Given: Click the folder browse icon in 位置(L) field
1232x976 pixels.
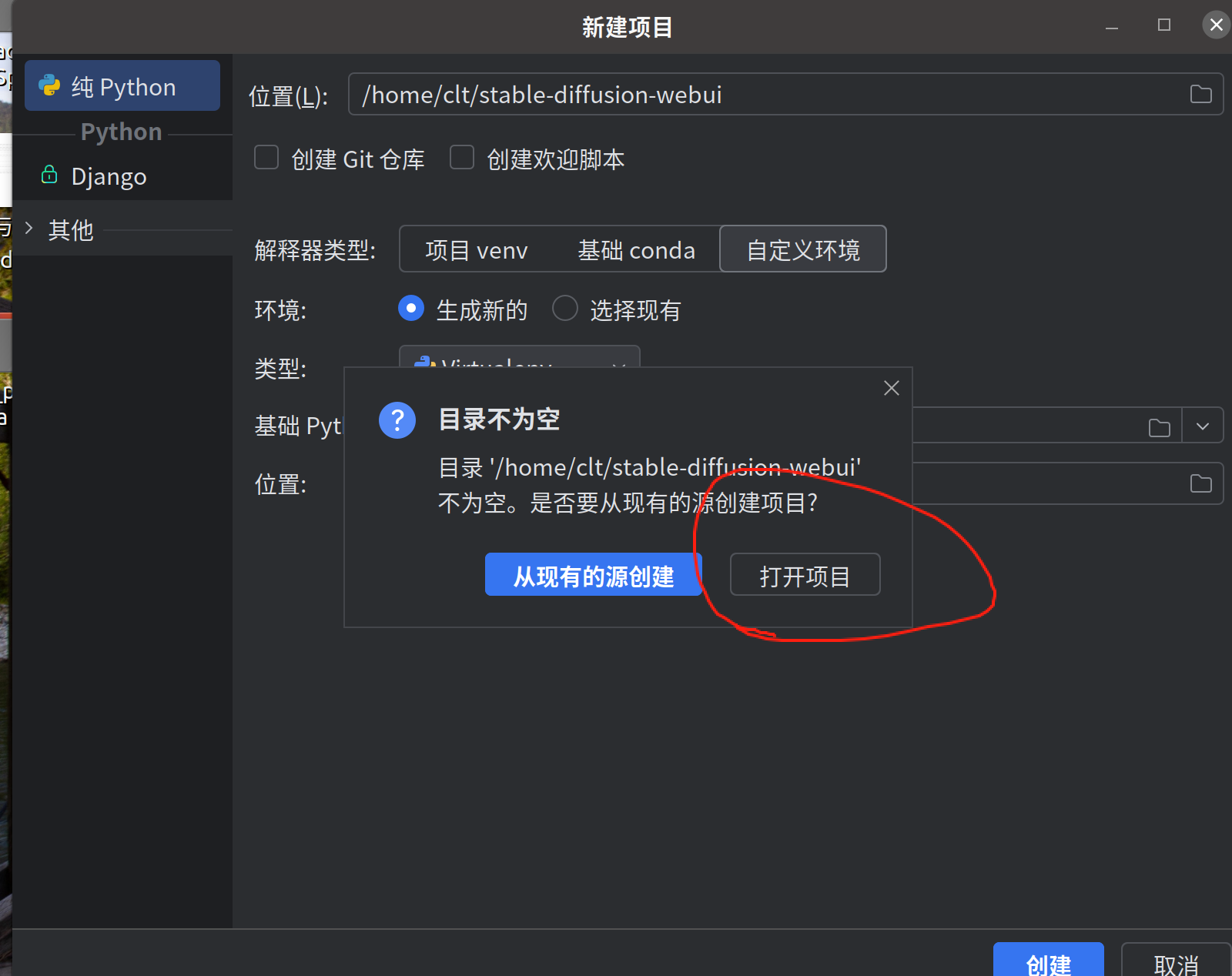Looking at the screenshot, I should (x=1200, y=94).
